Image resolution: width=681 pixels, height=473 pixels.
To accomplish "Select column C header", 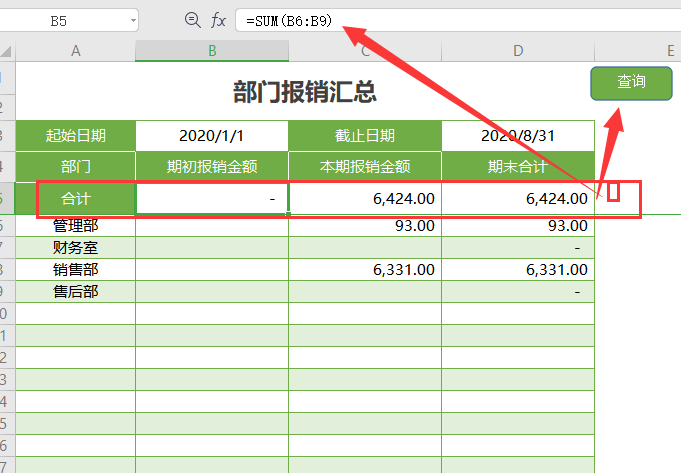I will click(365, 51).
